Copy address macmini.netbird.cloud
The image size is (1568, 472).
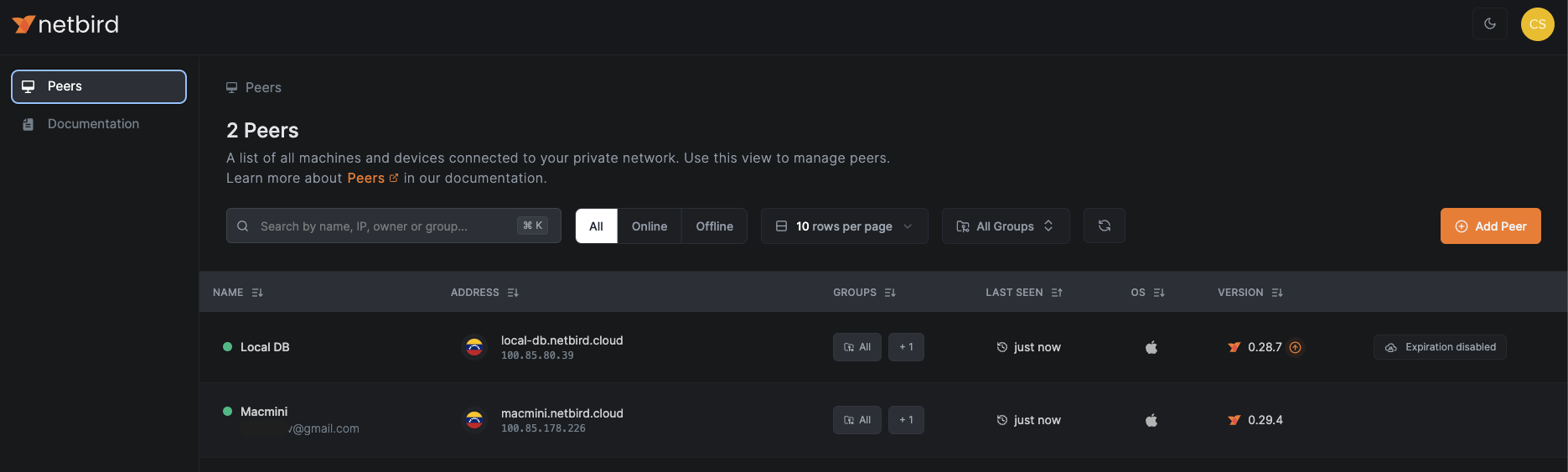(x=561, y=413)
